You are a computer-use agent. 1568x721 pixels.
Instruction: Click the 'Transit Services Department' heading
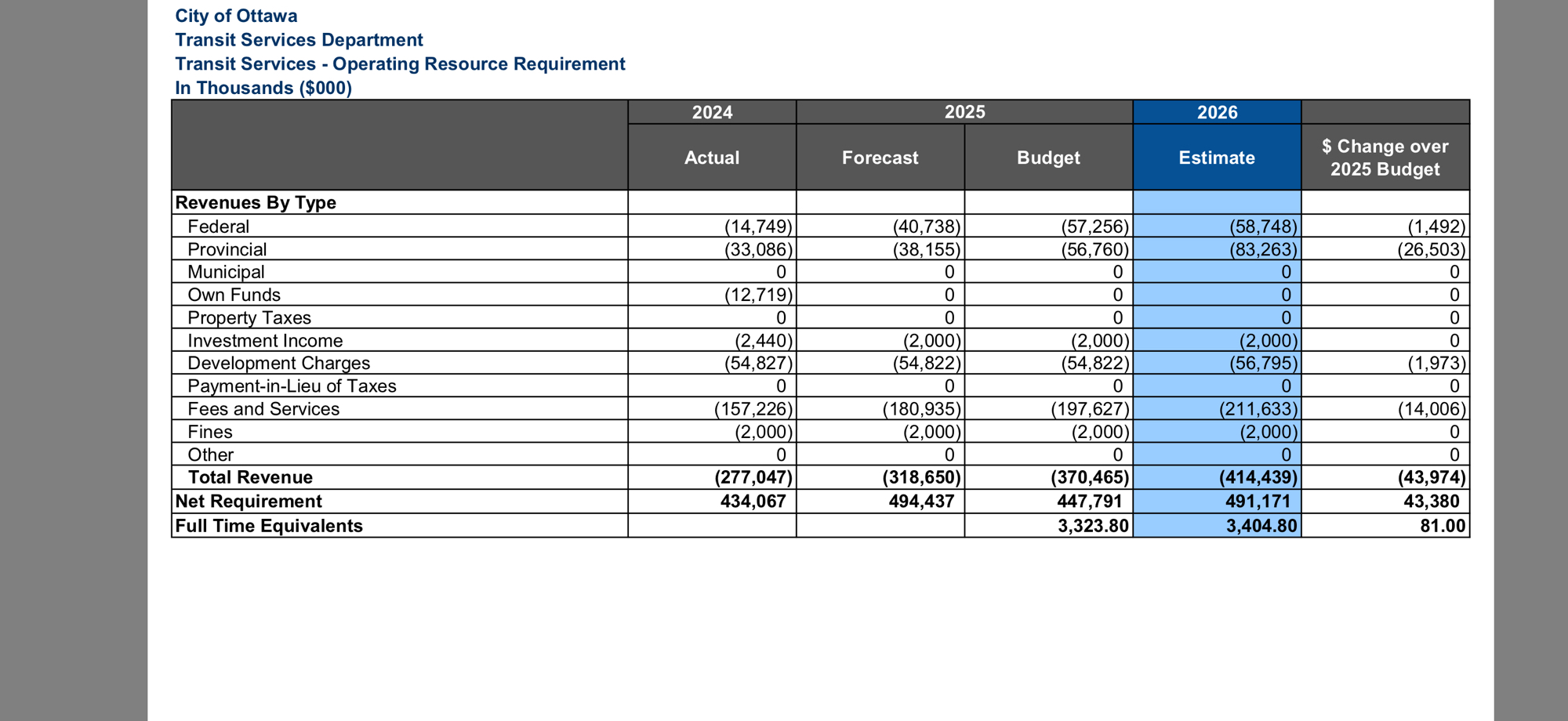click(x=299, y=40)
